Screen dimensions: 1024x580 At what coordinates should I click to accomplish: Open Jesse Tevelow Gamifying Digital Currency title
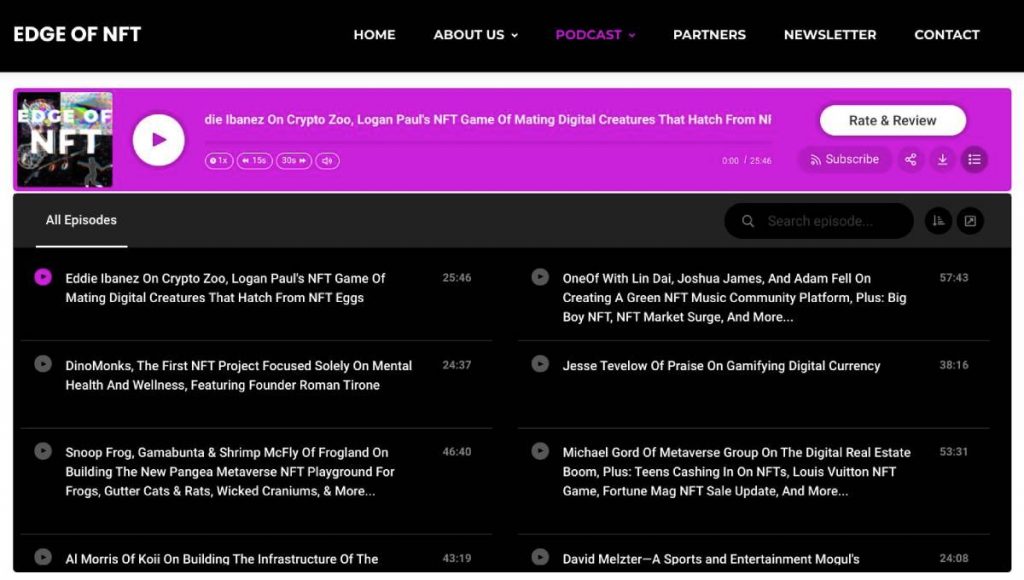722,366
